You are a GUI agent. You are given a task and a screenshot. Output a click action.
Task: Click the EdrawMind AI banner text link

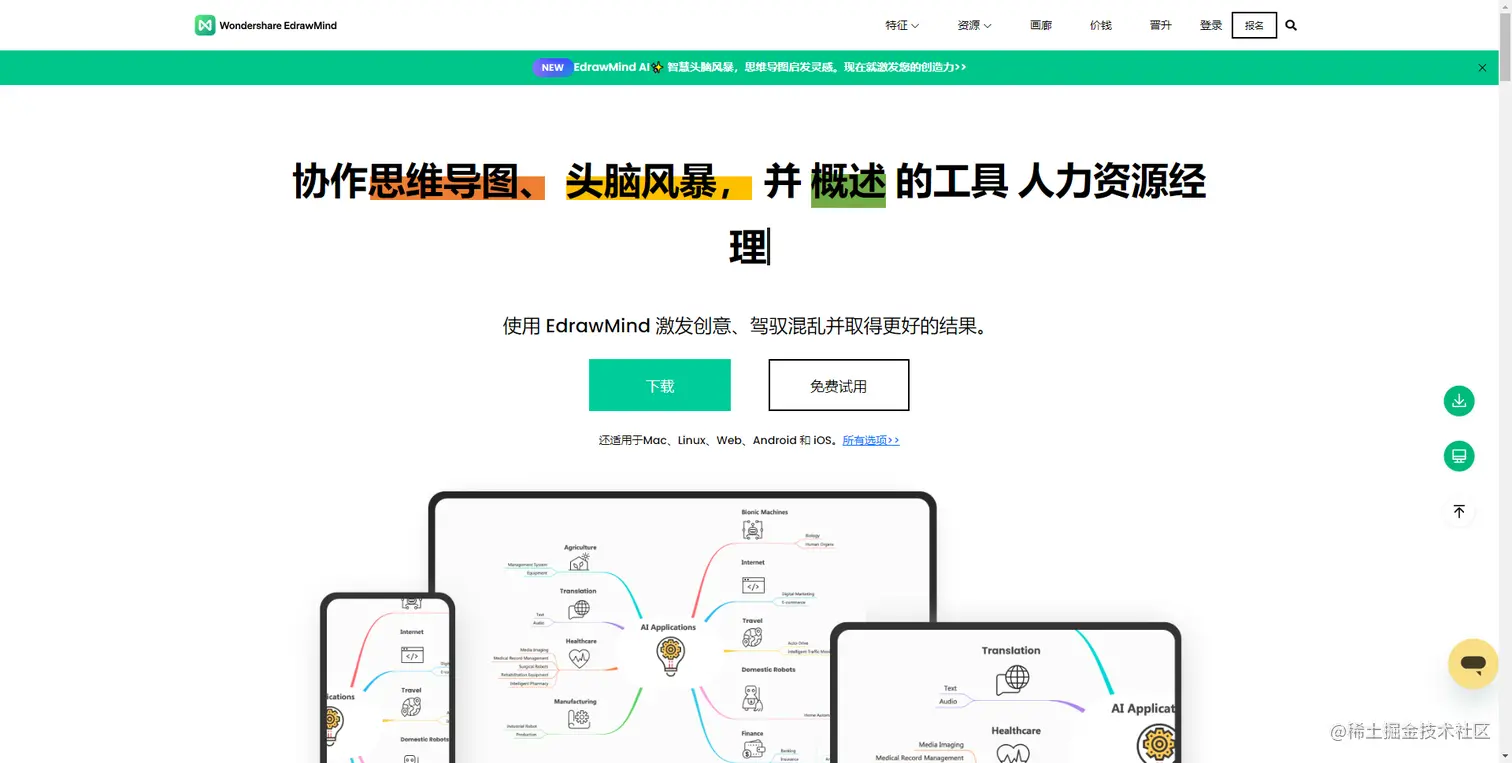pyautogui.click(x=770, y=68)
